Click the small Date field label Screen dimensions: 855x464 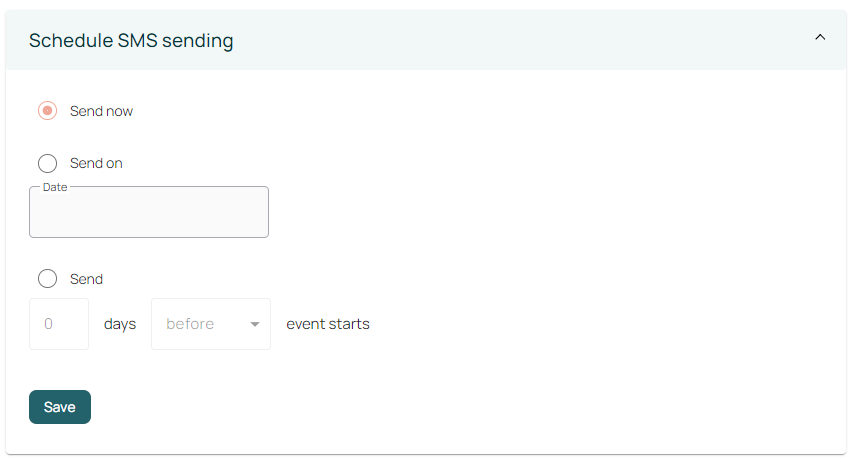point(55,187)
